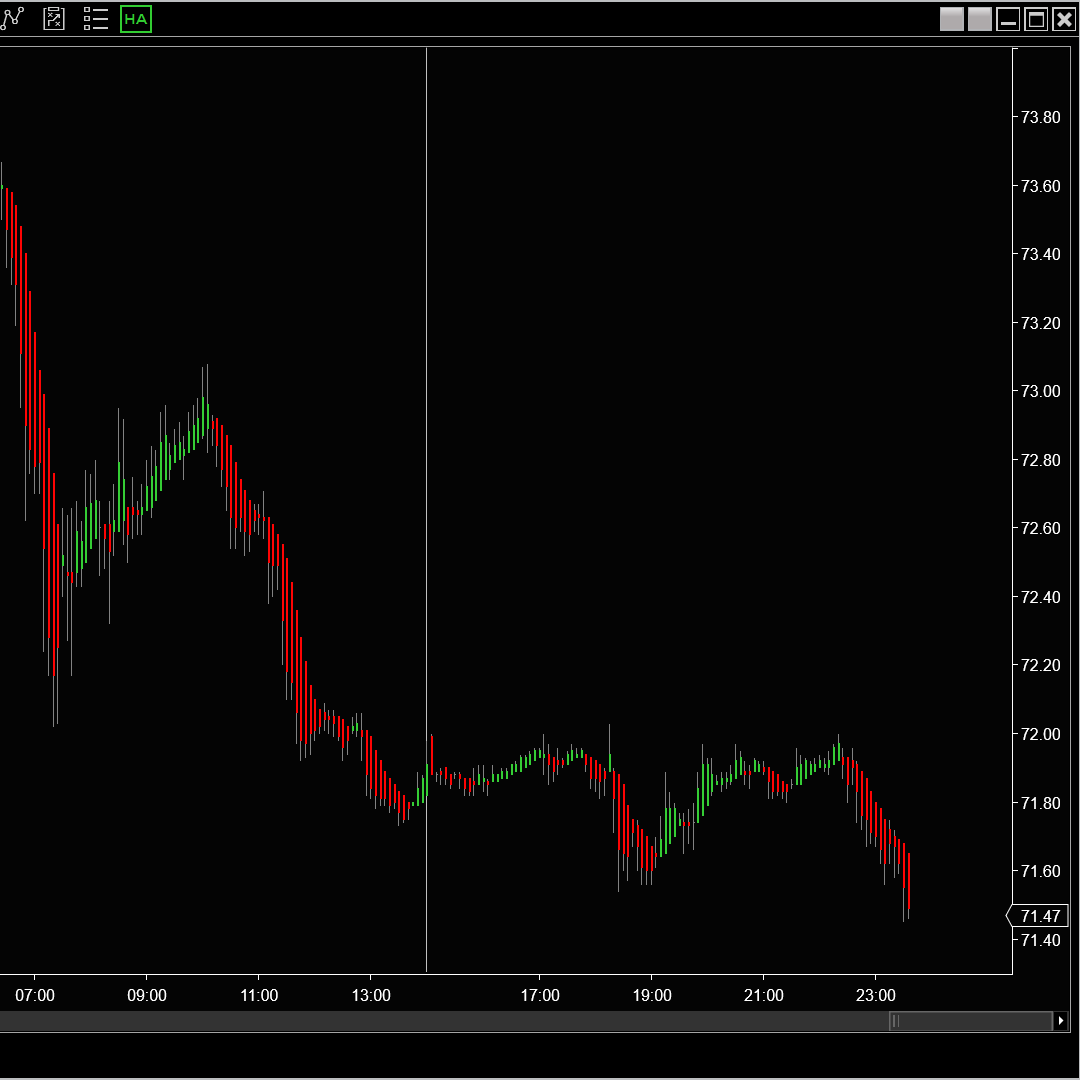Click the white vertical session separator line
This screenshot has height=1080, width=1080.
tap(427, 400)
